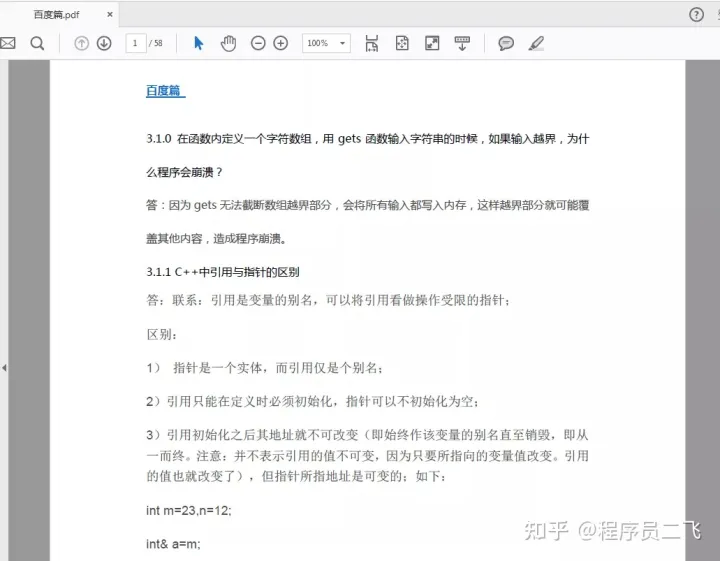Click the text 区别:
This screenshot has width=720, height=561.
pyautogui.click(x=162, y=334)
